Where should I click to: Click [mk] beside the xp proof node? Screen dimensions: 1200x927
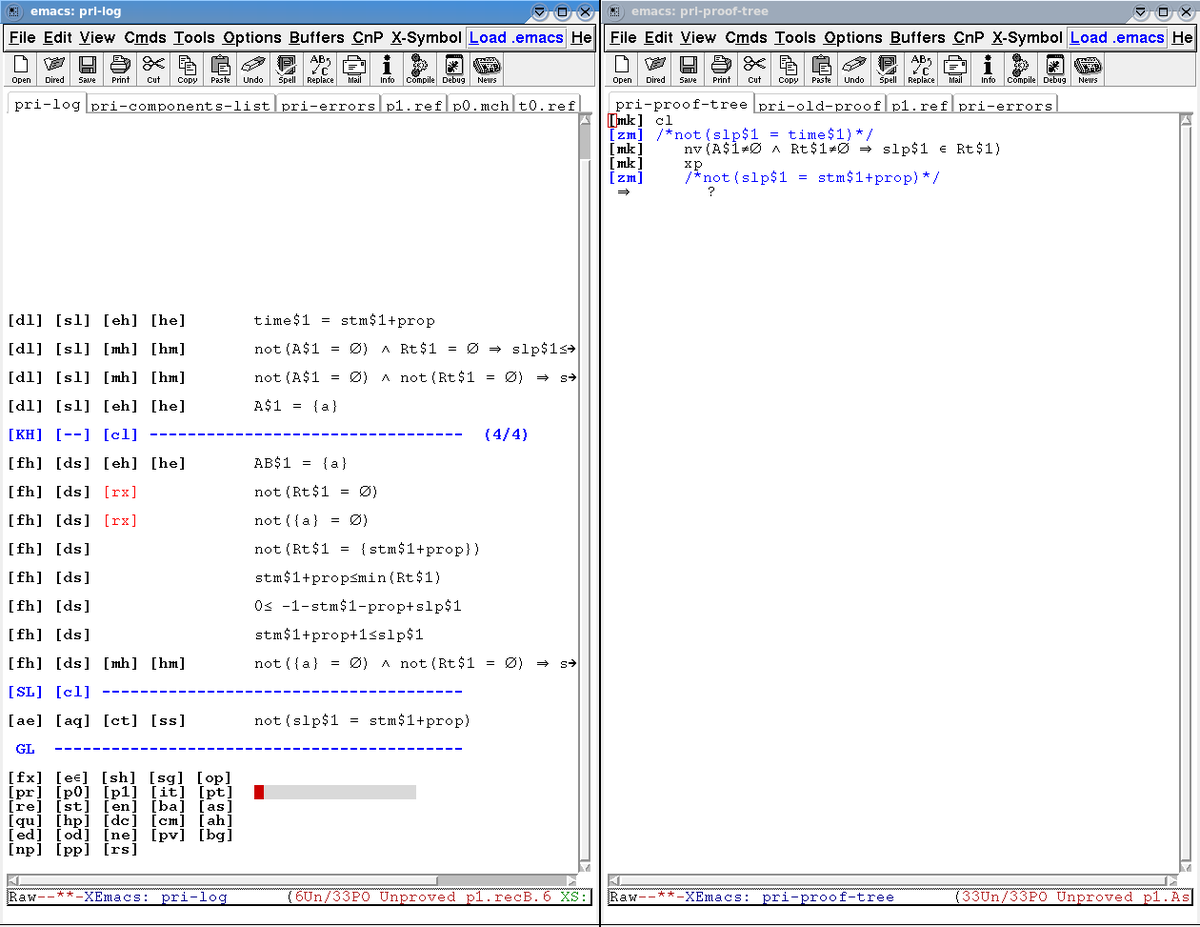pyautogui.click(x=626, y=163)
